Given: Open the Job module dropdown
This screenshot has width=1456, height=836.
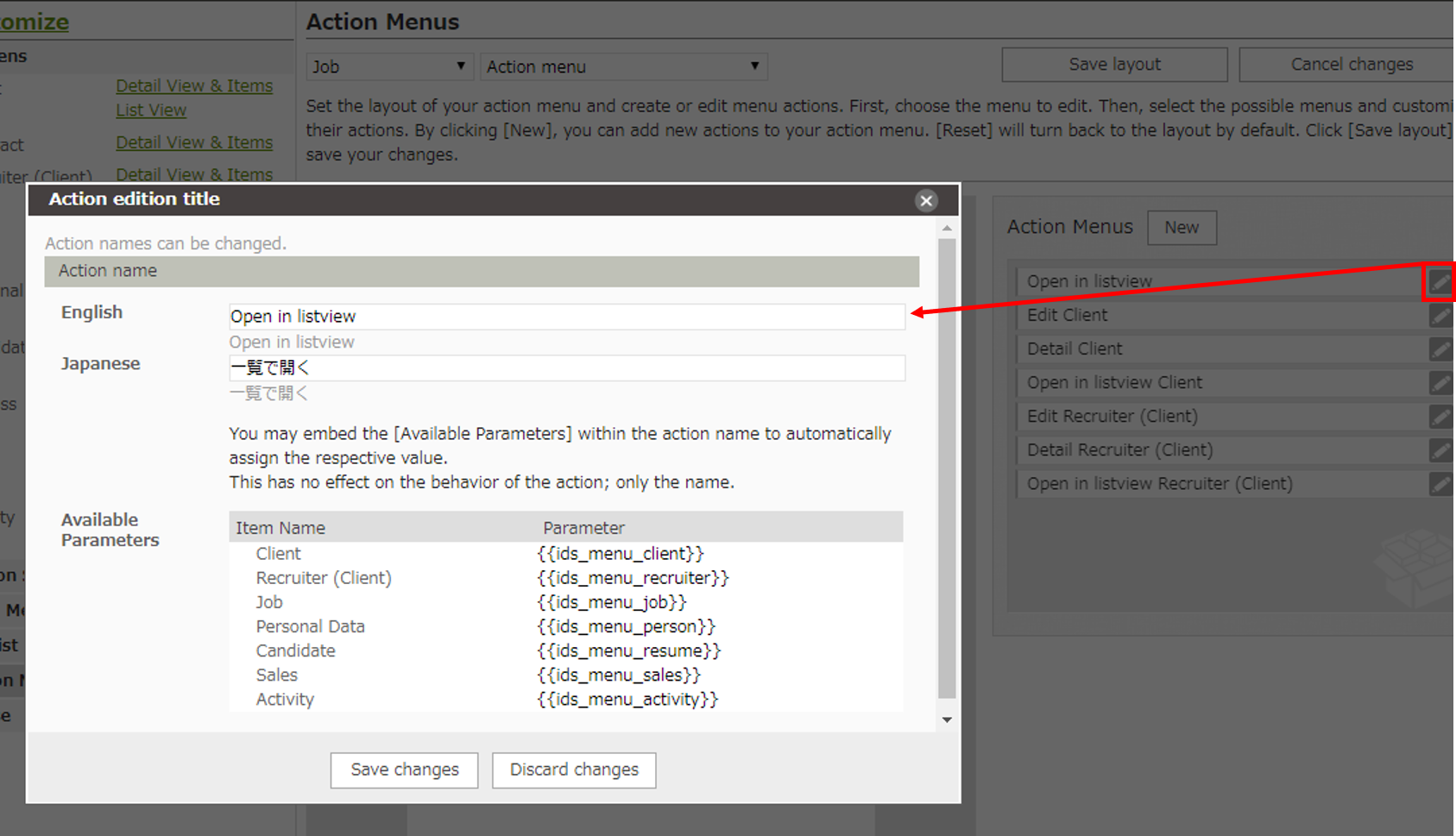Looking at the screenshot, I should coord(389,66).
